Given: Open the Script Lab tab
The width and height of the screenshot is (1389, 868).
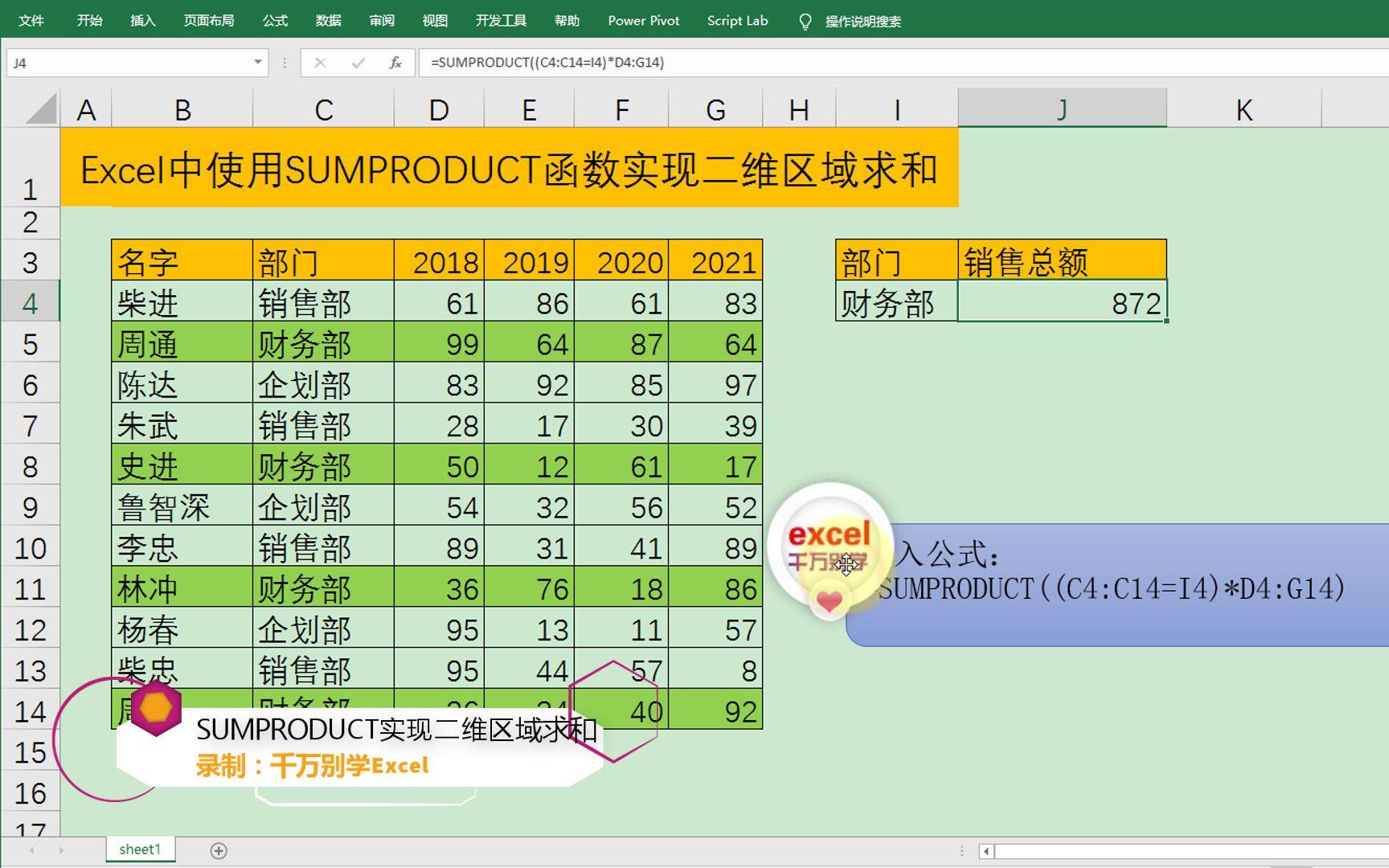Looking at the screenshot, I should [x=738, y=21].
